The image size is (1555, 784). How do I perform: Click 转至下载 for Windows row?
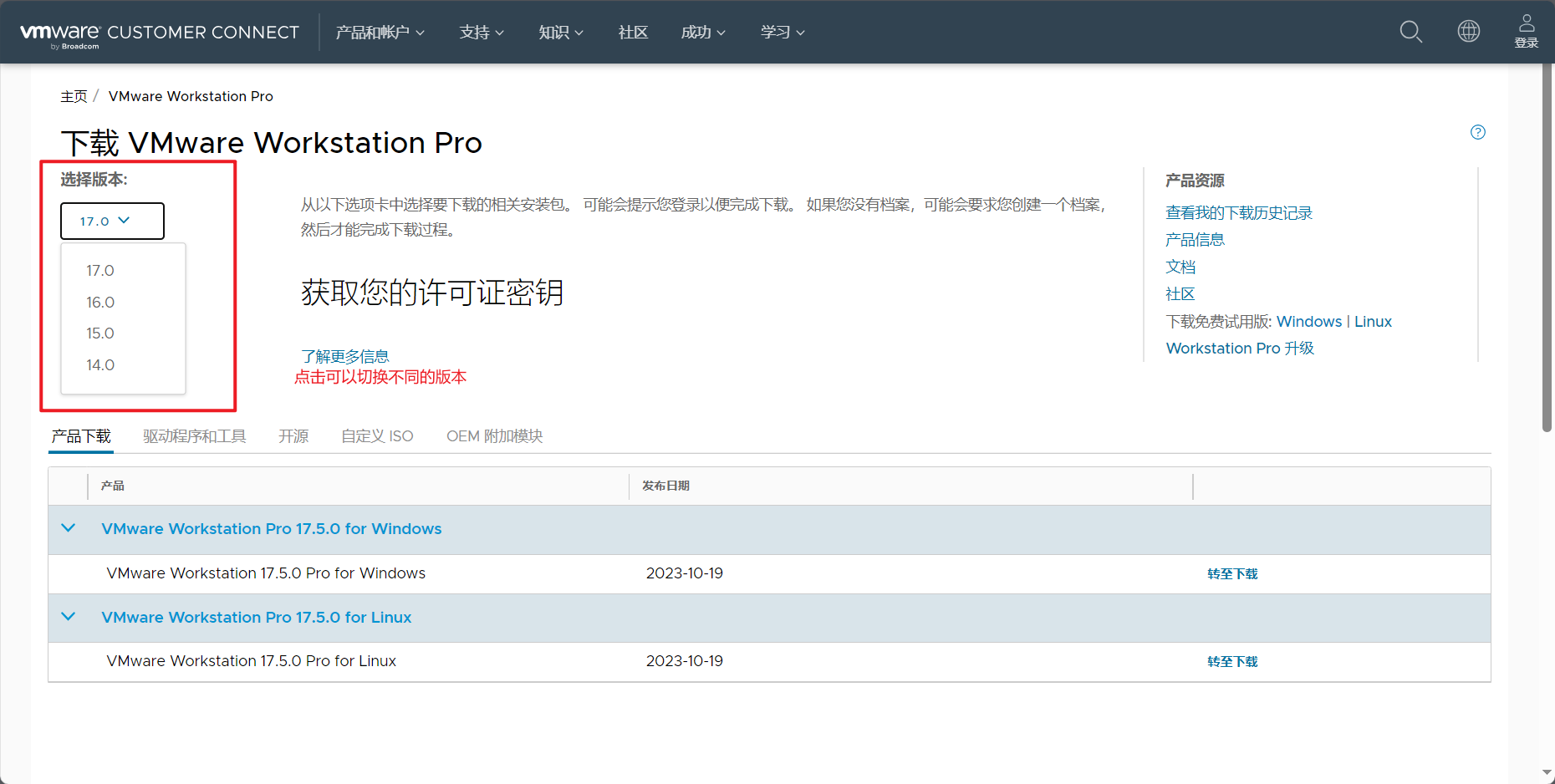(1232, 574)
